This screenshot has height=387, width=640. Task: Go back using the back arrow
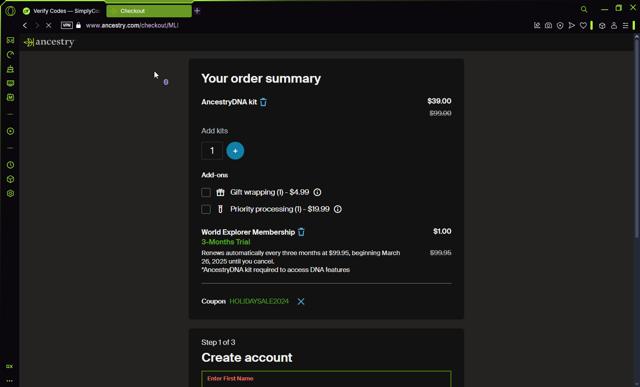pyautogui.click(x=25, y=25)
